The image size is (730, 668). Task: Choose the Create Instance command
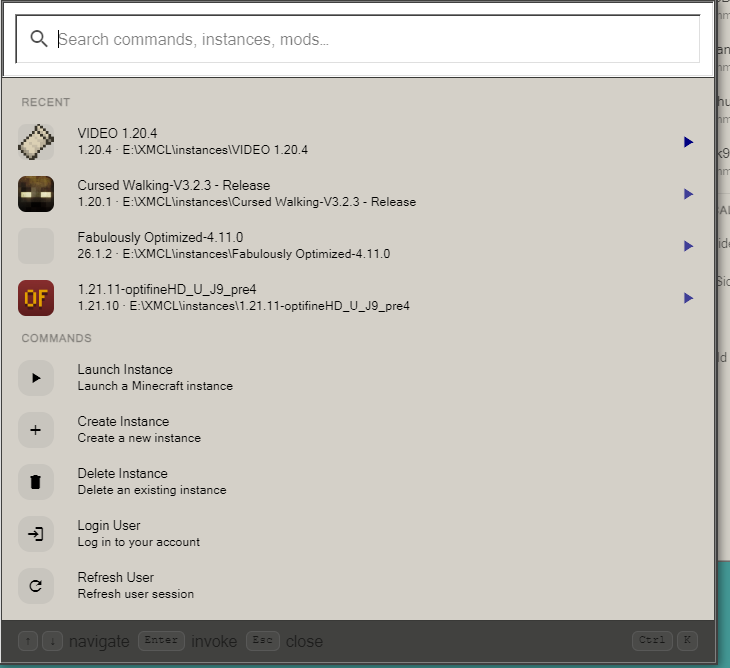click(358, 430)
